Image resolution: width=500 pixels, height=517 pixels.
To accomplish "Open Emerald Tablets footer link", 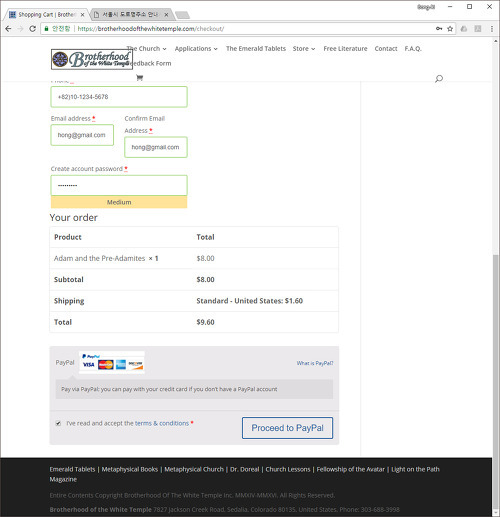I will [x=72, y=469].
